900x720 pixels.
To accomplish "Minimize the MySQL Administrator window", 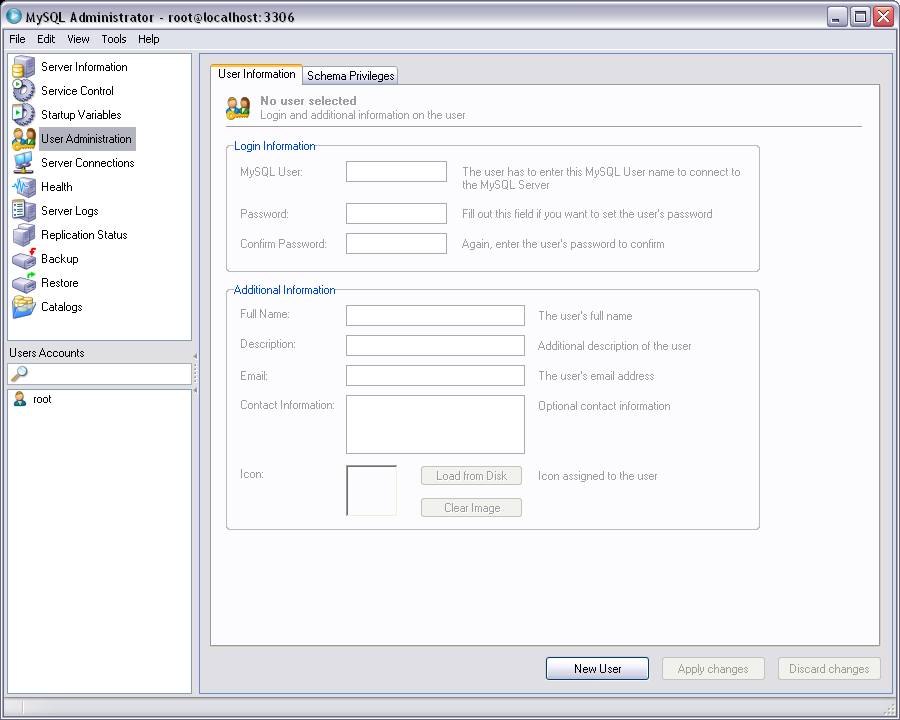I will tap(837, 17).
